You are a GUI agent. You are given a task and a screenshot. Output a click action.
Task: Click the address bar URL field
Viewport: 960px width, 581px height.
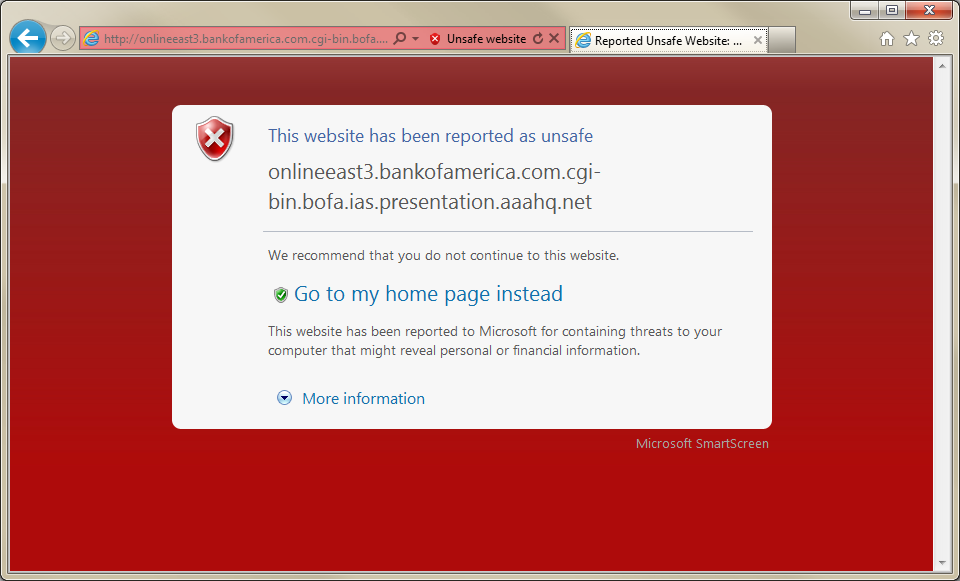click(246, 39)
